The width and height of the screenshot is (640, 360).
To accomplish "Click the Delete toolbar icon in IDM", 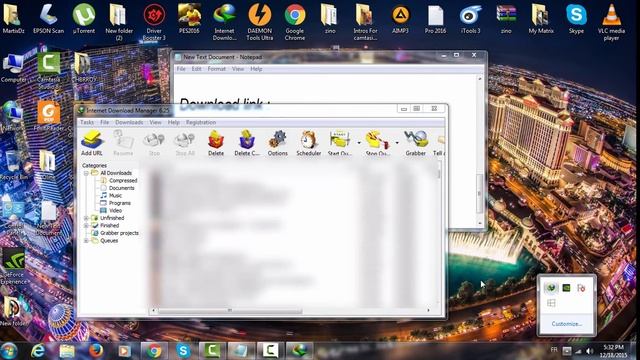I will click(216, 143).
